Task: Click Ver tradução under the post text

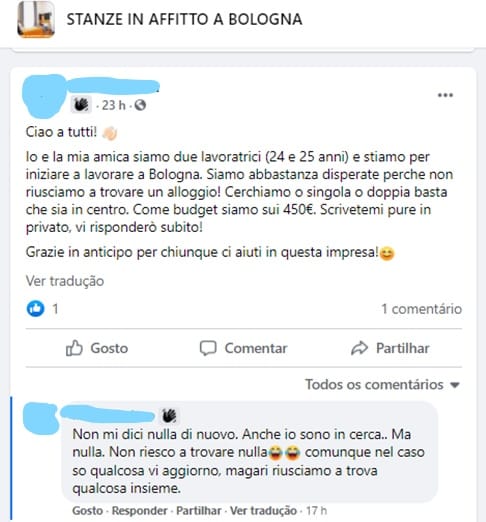Action: (65, 281)
